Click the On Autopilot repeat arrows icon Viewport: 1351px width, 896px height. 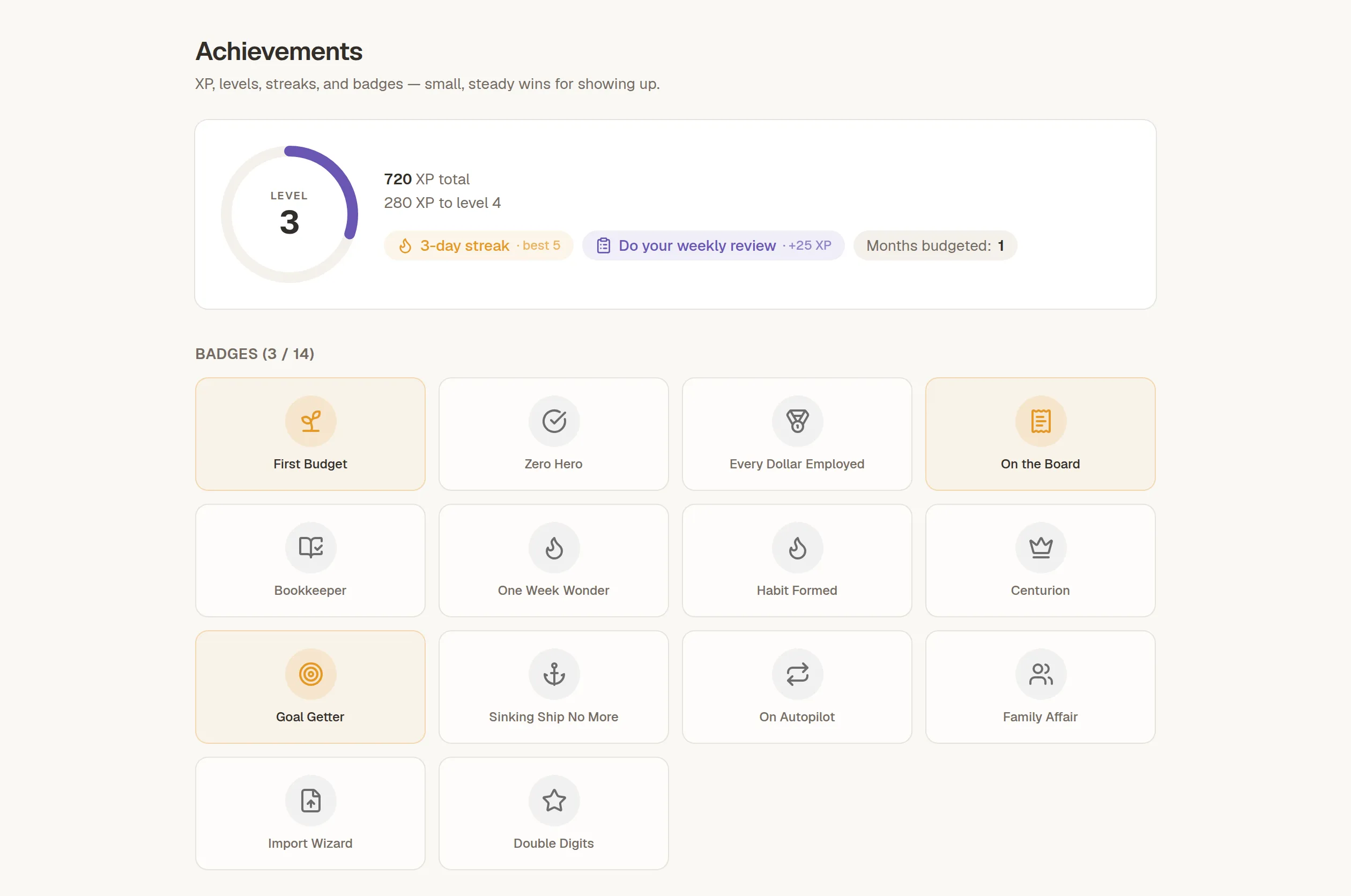(x=797, y=674)
